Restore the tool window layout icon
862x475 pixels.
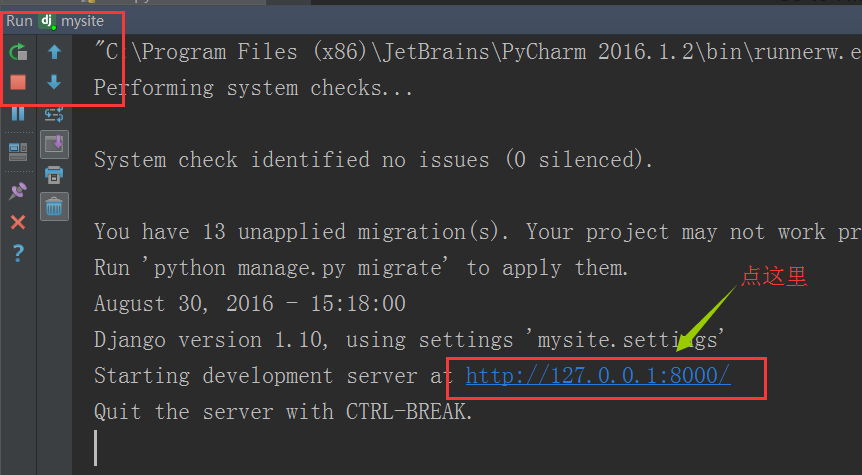point(18,152)
